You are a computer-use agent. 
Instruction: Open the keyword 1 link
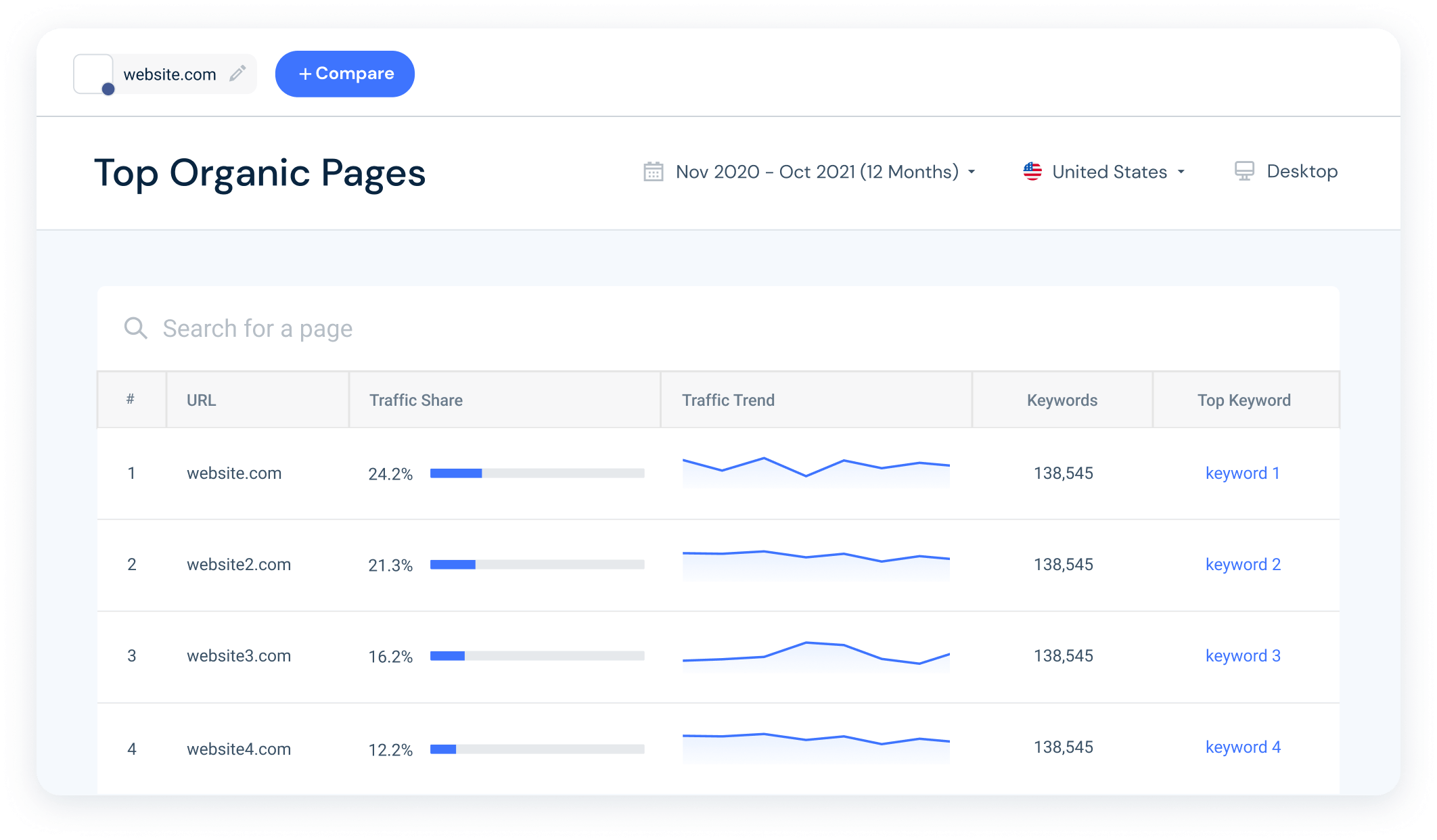click(x=1242, y=473)
